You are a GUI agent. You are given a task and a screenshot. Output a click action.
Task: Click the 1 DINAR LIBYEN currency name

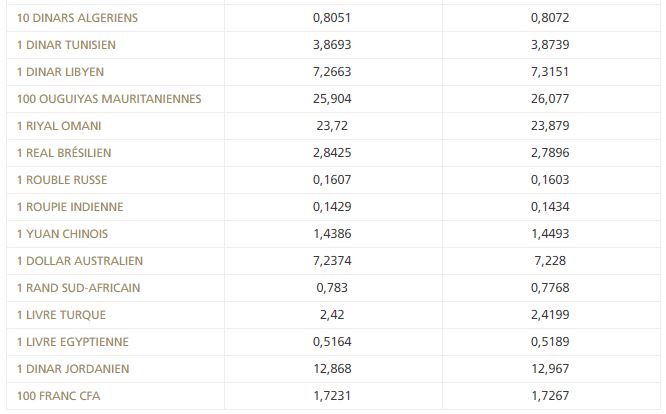point(60,72)
